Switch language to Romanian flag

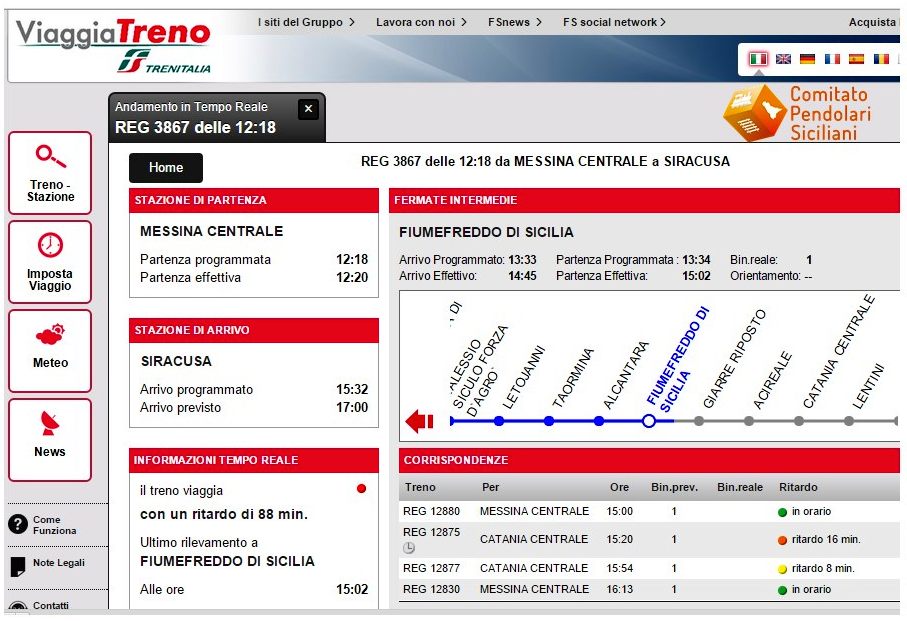tap(882, 58)
